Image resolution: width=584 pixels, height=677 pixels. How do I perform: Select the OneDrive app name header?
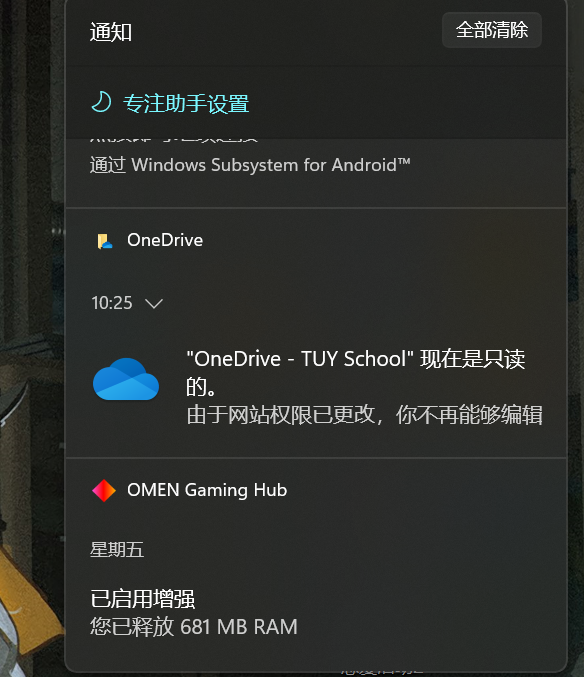click(x=165, y=240)
